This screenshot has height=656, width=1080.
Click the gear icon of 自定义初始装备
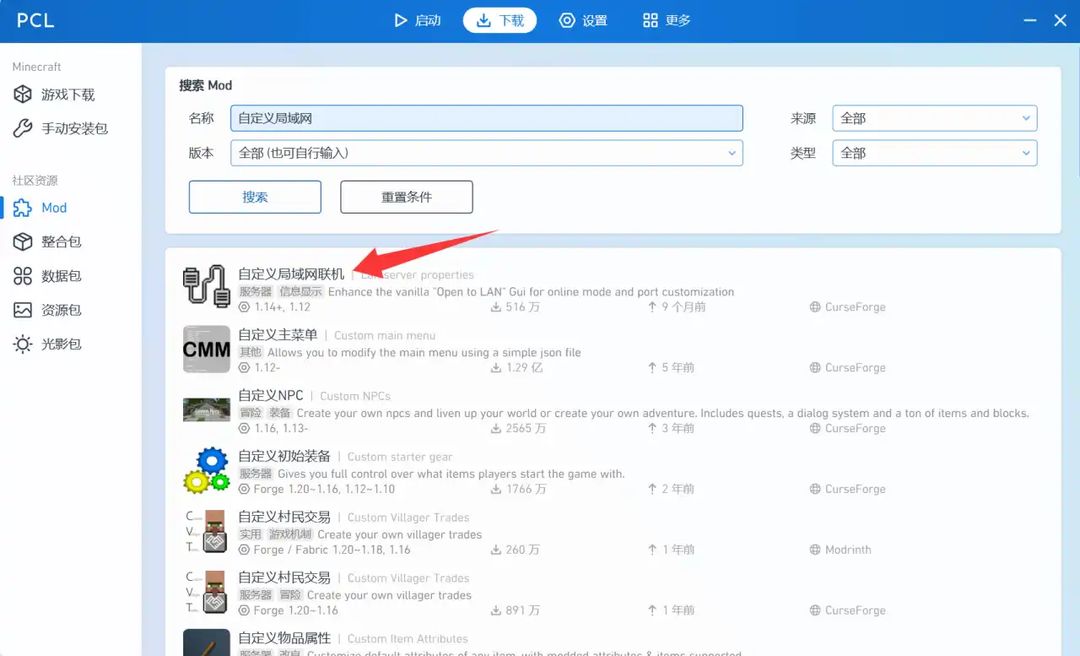(206, 471)
